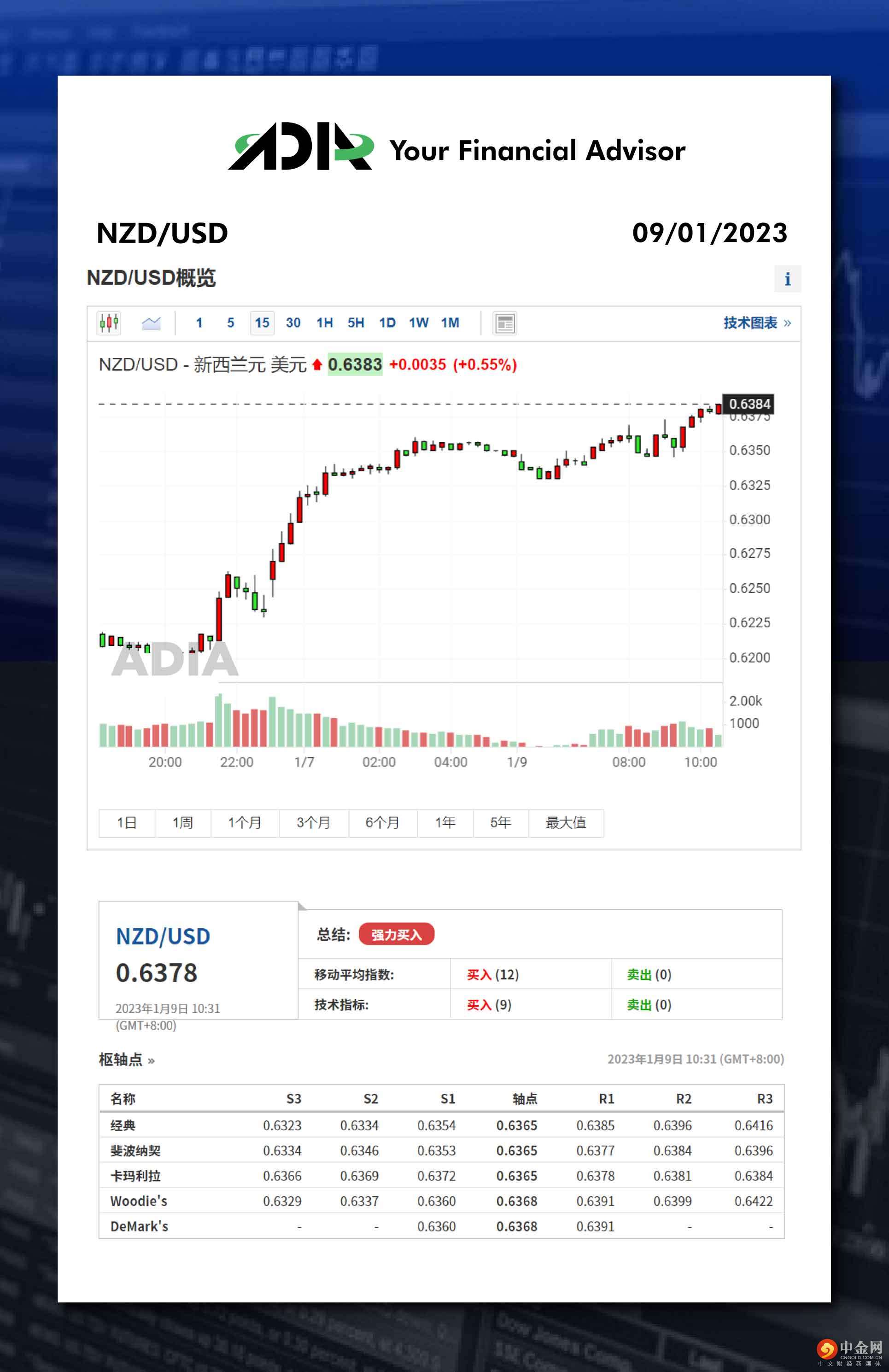Viewport: 889px width, 1372px height.
Task: Select the candlestick chart type icon
Action: point(108,323)
